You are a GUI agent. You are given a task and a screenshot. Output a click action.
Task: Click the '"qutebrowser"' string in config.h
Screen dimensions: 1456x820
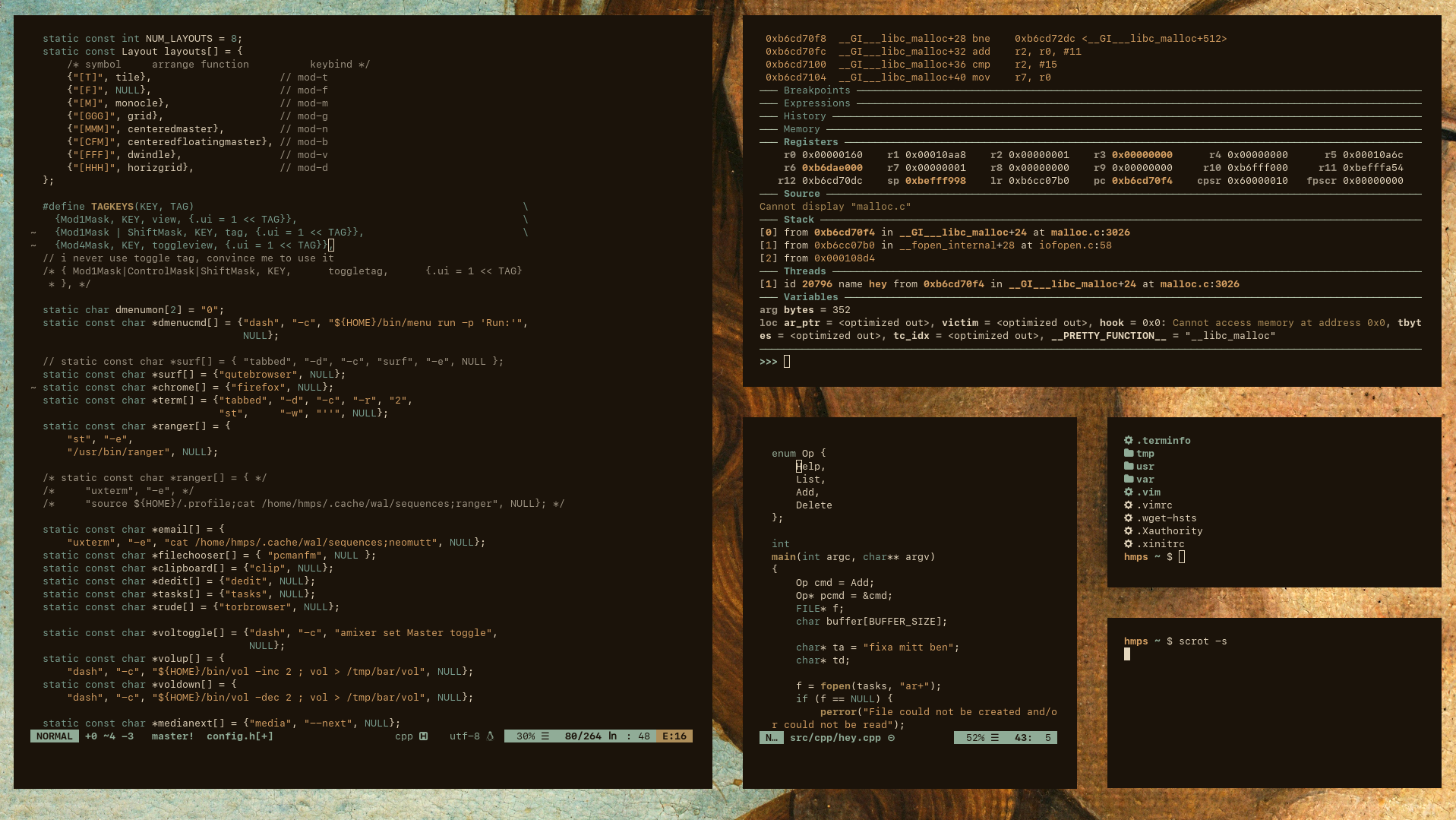coord(258,374)
